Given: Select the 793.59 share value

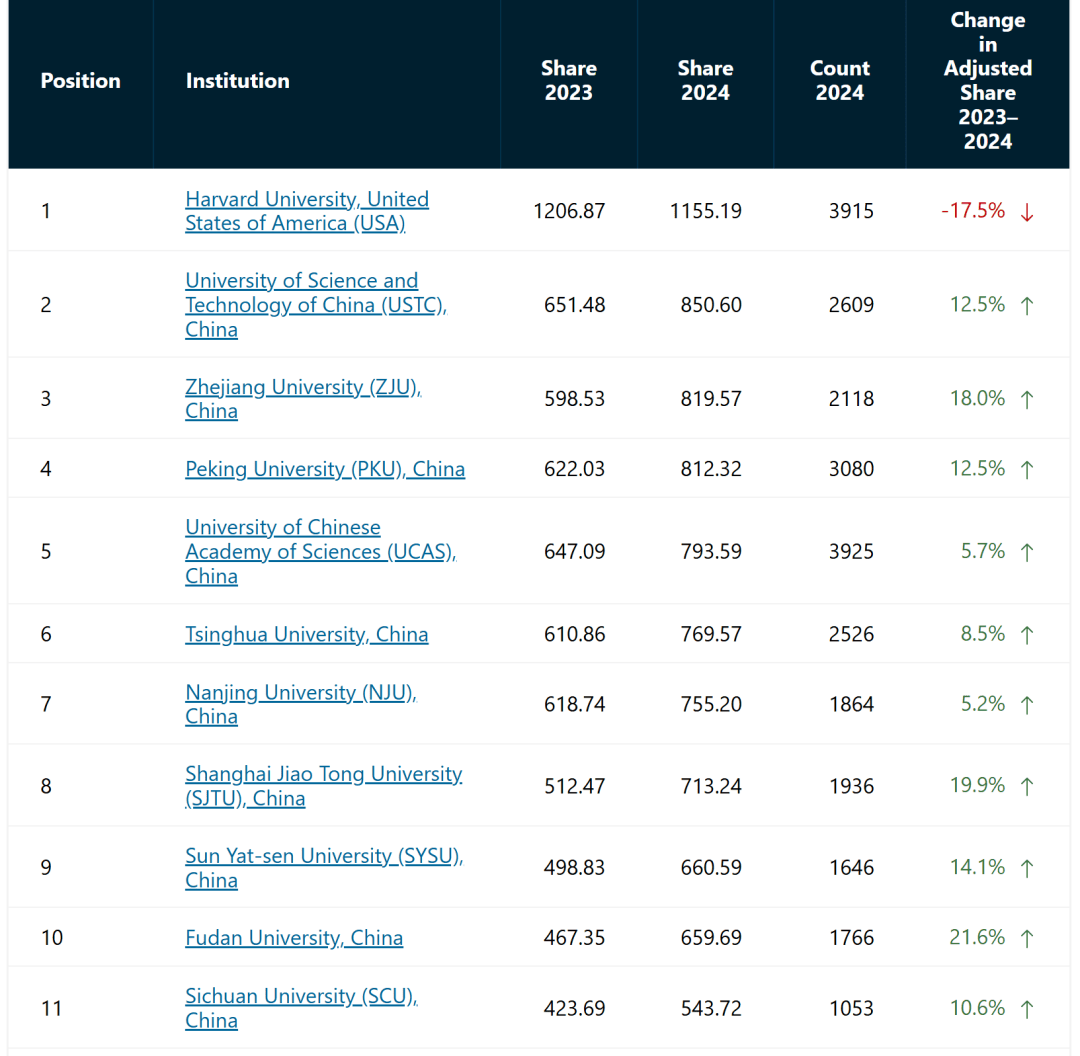Looking at the screenshot, I should pyautogui.click(x=711, y=551).
